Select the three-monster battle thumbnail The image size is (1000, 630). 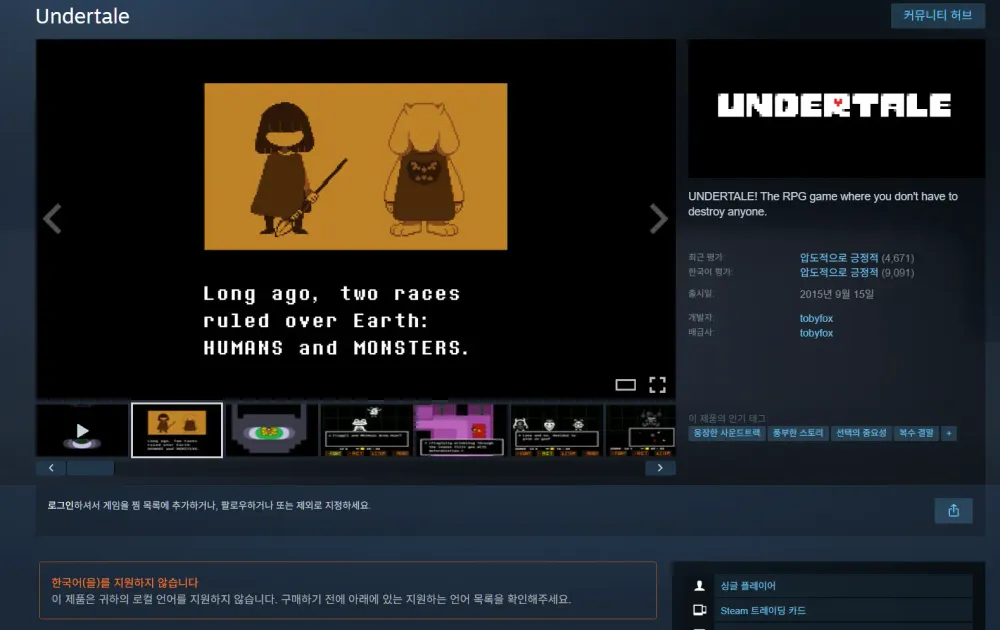(556, 430)
